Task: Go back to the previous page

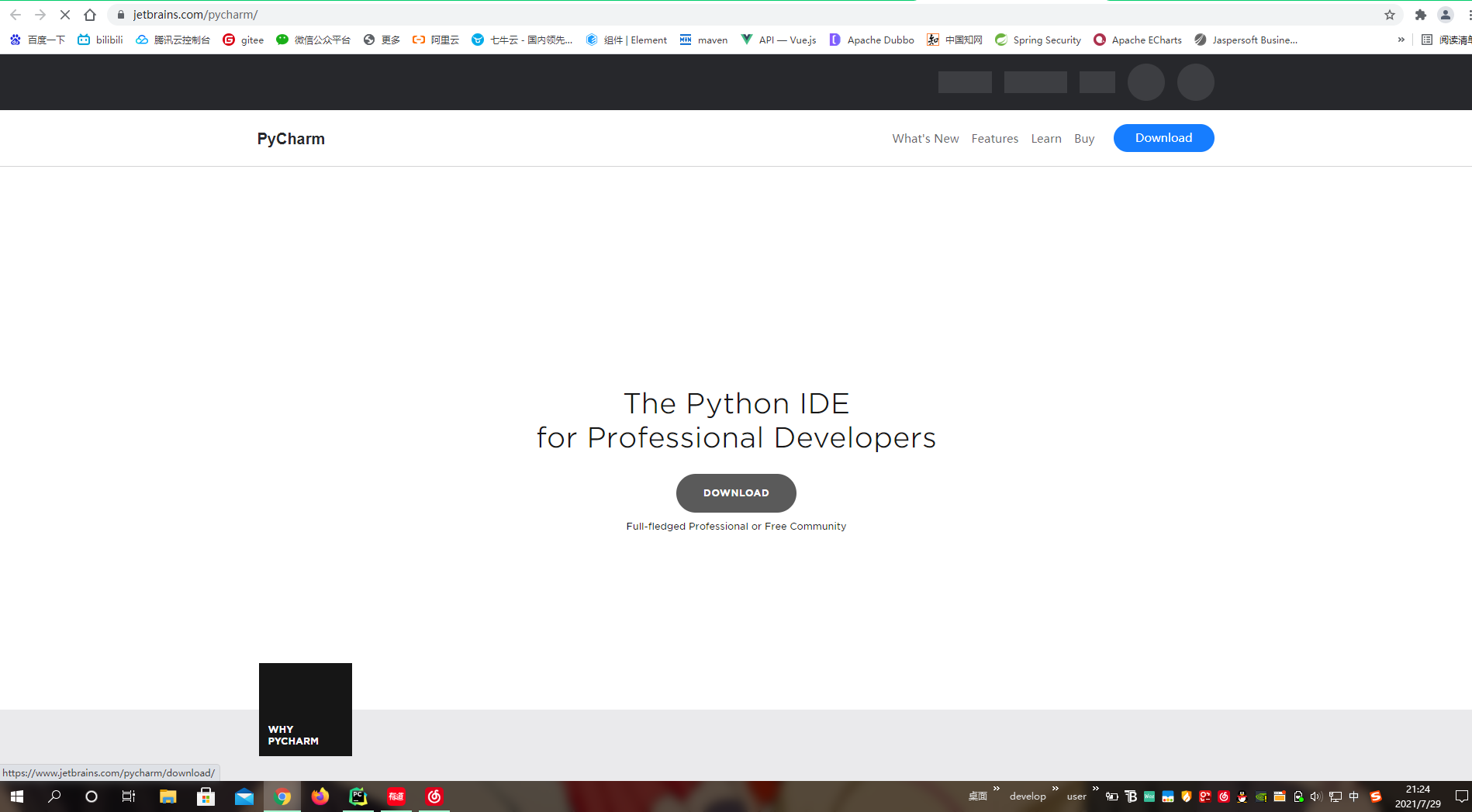Action: [16, 15]
